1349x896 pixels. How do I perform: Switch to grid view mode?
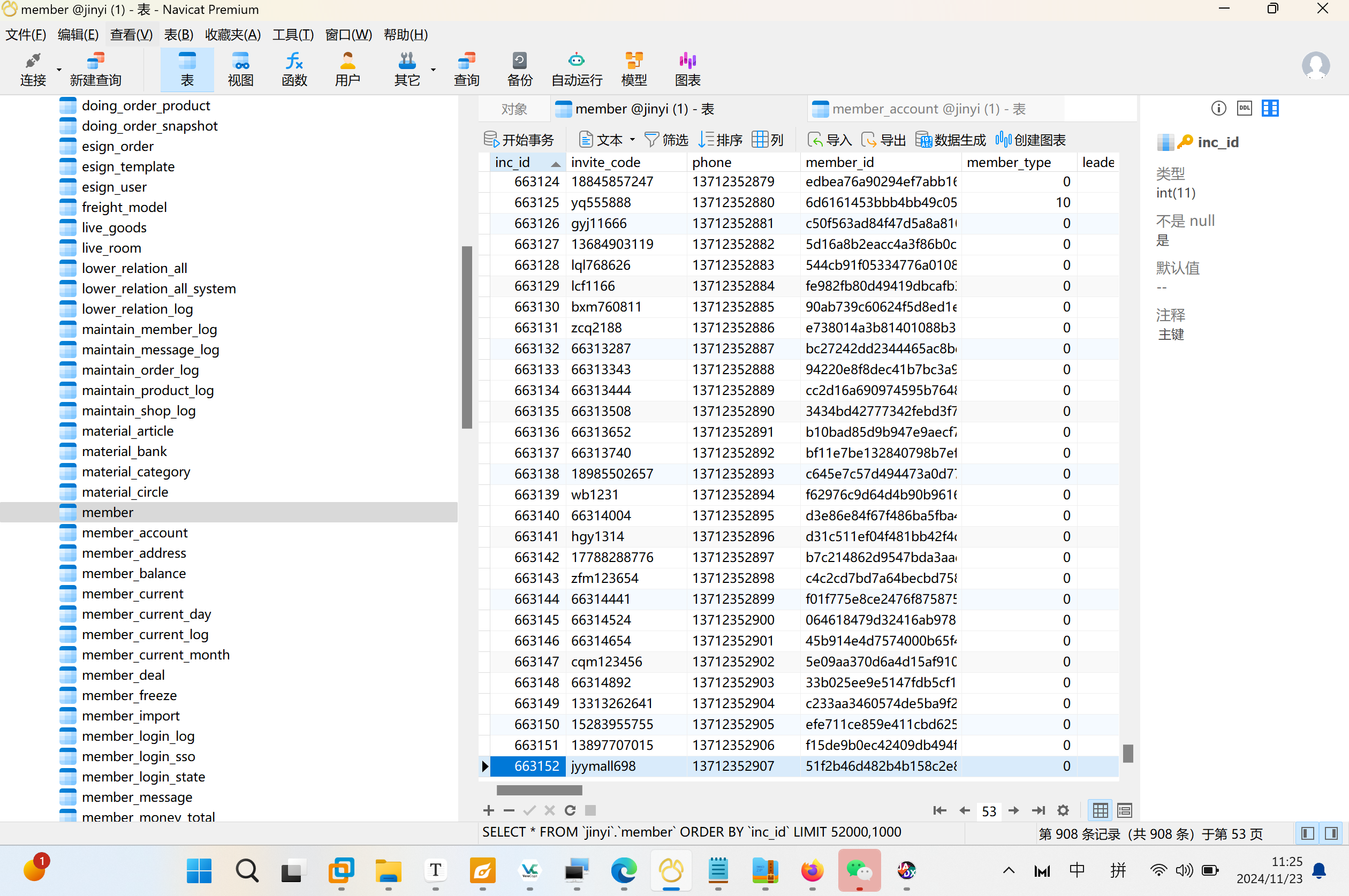(x=1100, y=810)
